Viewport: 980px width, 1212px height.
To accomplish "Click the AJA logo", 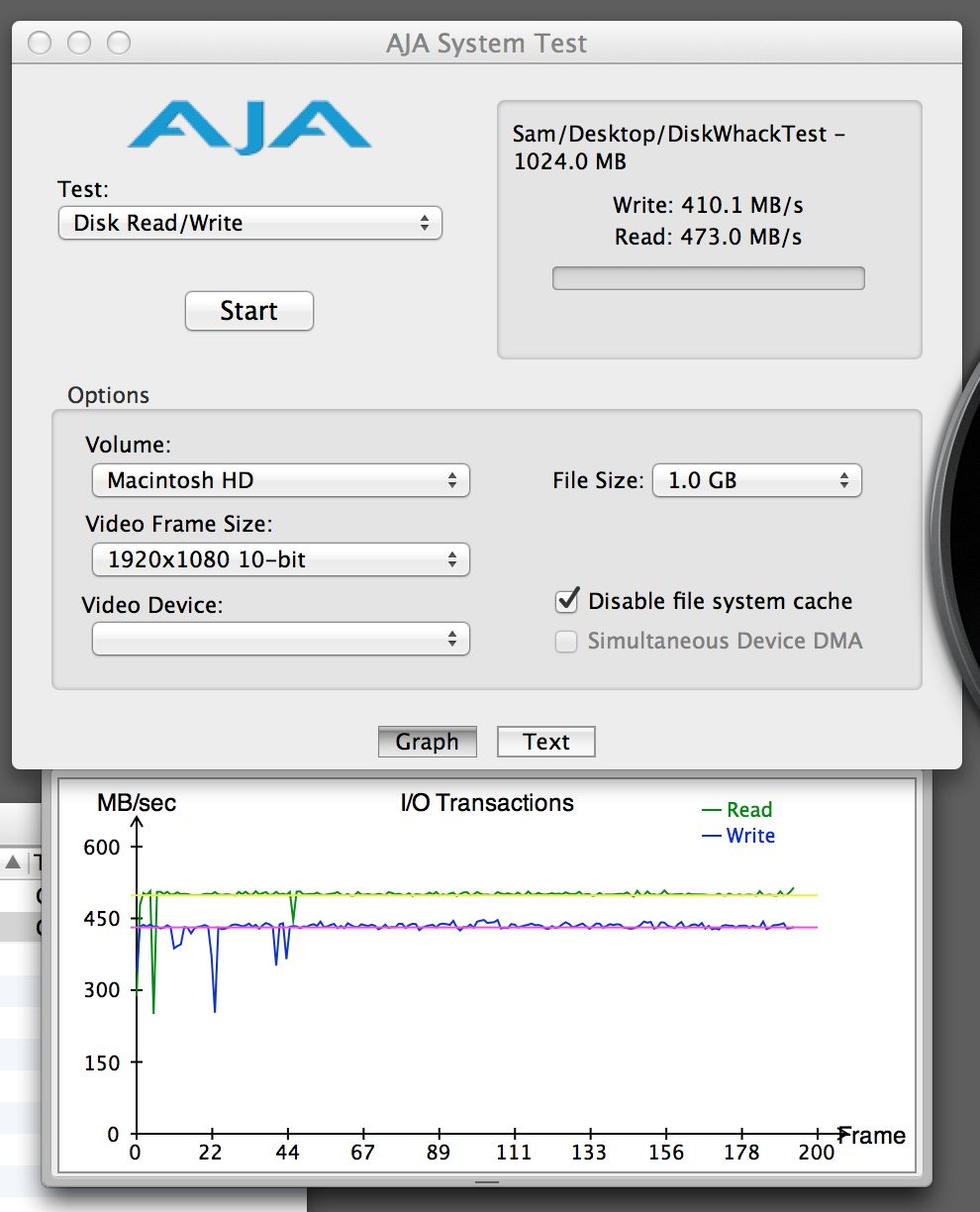I will tap(248, 127).
